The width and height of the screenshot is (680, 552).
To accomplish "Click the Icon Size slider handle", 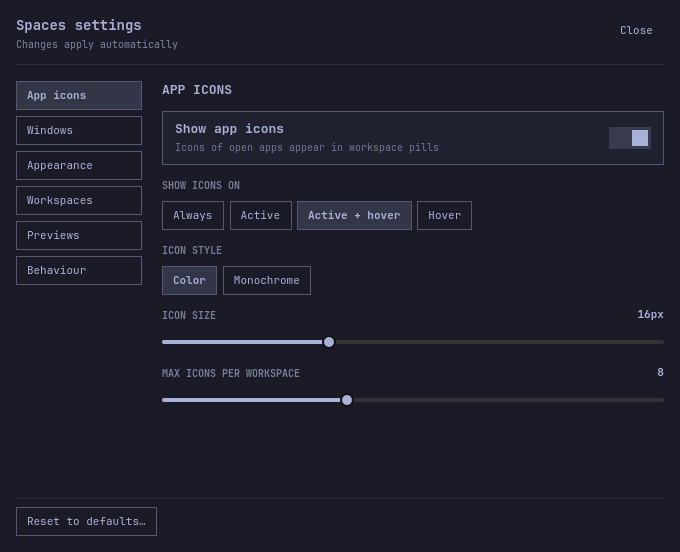I will (329, 342).
